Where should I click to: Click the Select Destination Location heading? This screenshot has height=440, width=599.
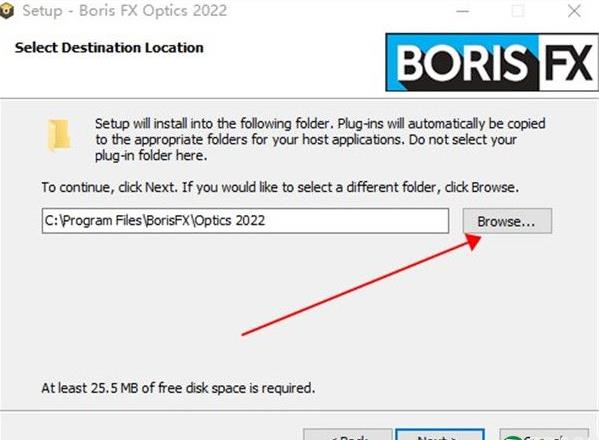pos(109,48)
